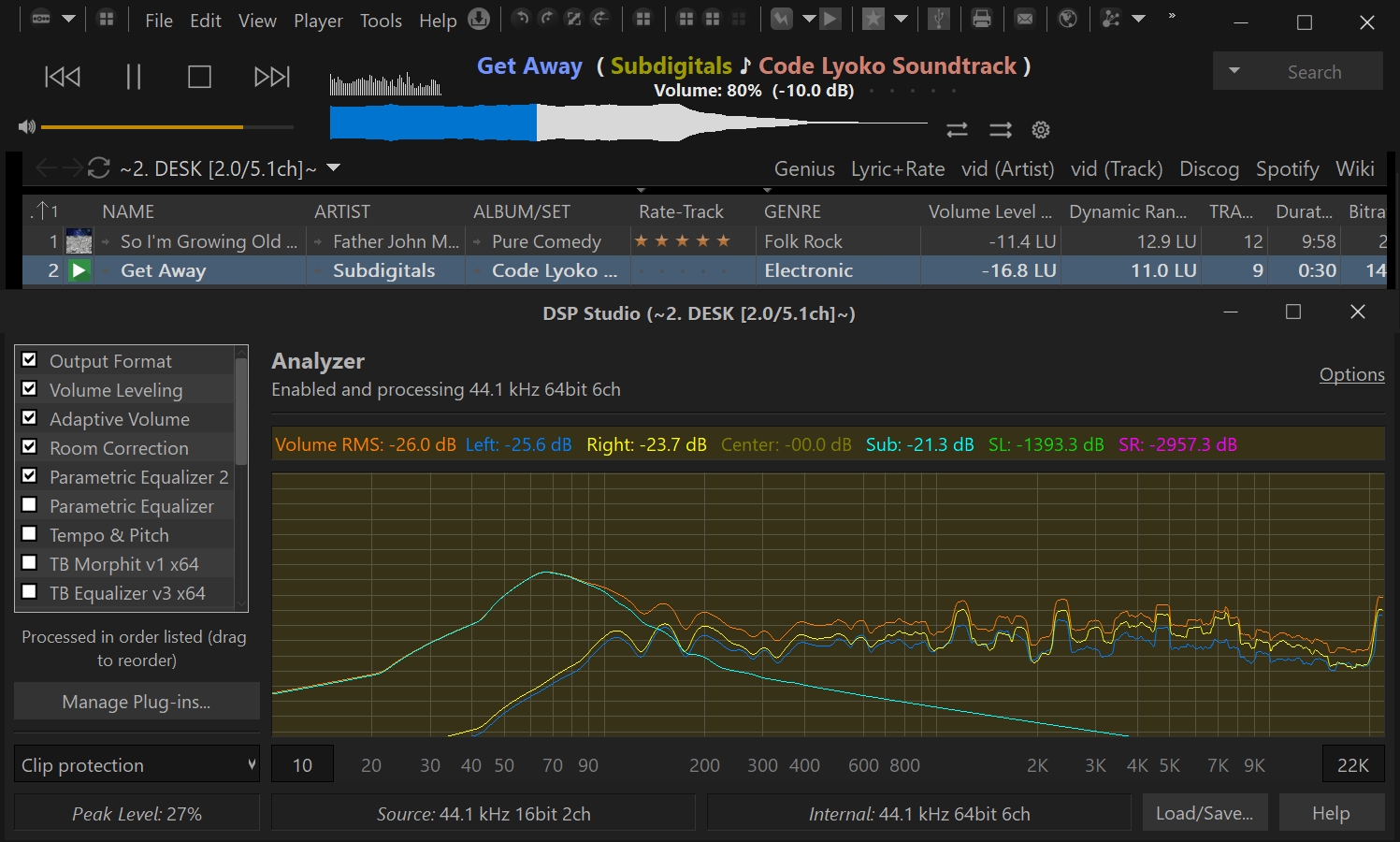Screen dimensions: 1400x842
Task: Click the globe icon in the toolbar
Action: pos(1068,19)
